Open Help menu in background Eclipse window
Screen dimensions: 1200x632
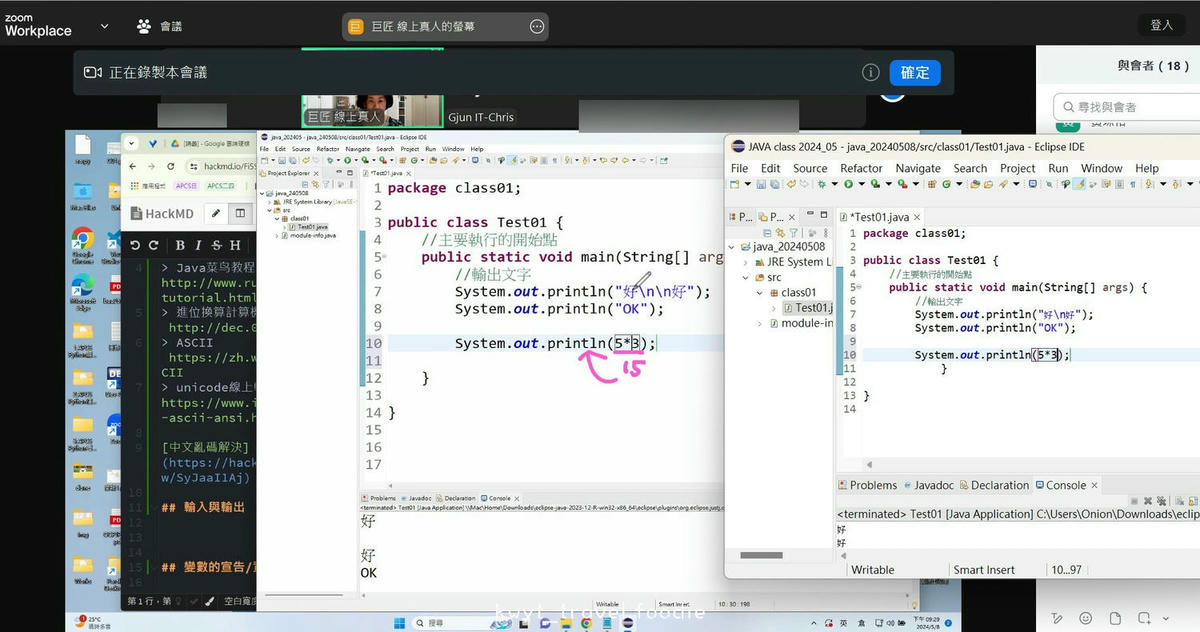click(x=477, y=149)
